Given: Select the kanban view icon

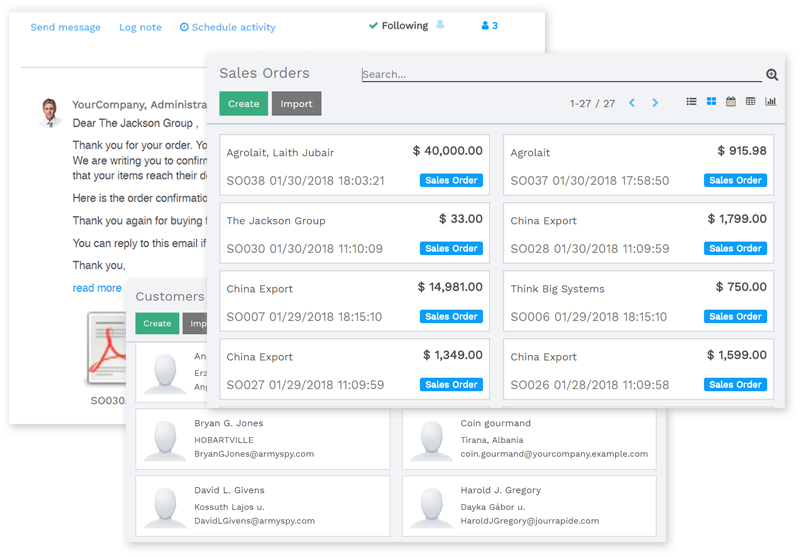Looking at the screenshot, I should point(711,102).
